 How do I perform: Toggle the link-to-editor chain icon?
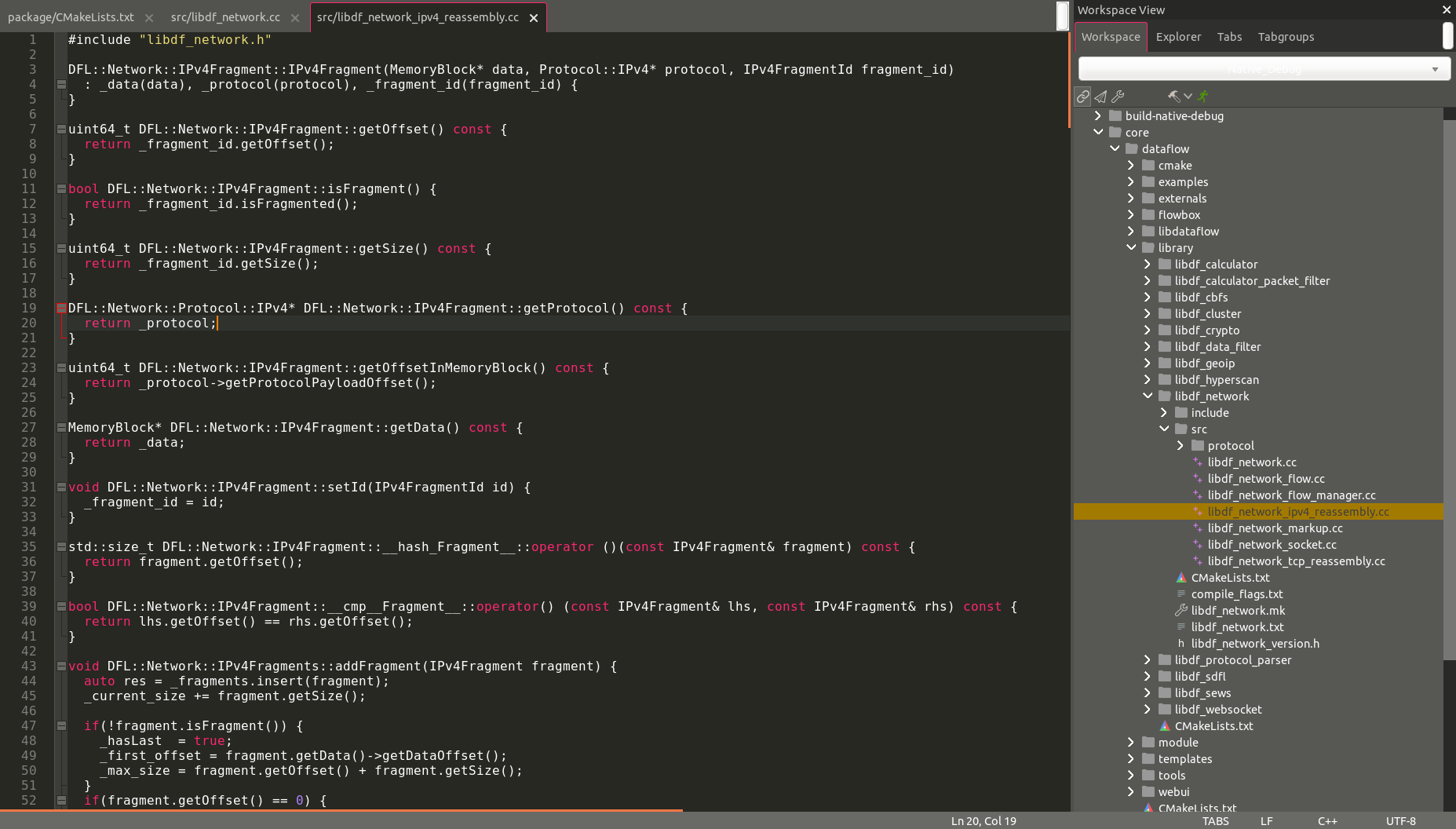1083,96
